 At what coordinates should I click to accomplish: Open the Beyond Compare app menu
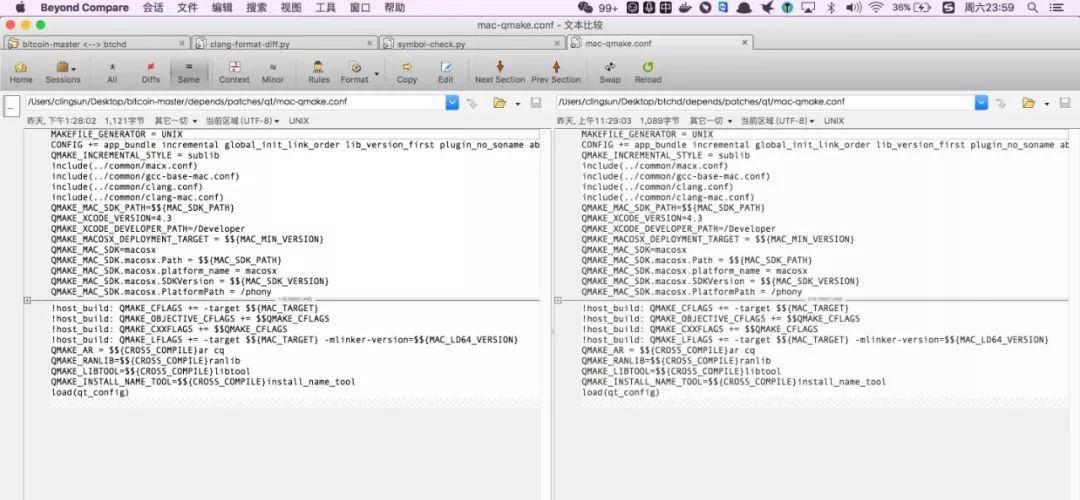pyautogui.click(x=84, y=8)
